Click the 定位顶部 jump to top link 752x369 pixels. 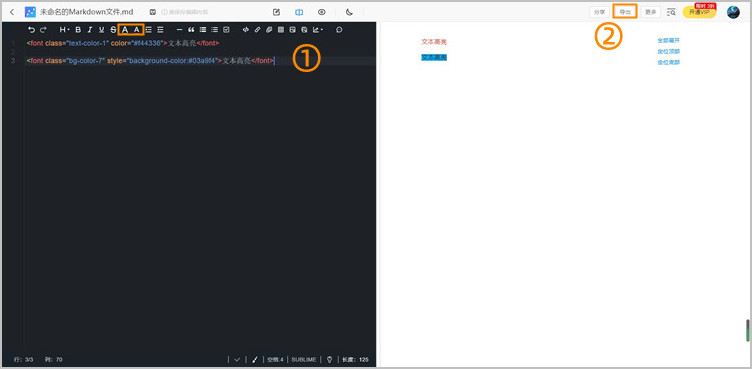point(669,51)
